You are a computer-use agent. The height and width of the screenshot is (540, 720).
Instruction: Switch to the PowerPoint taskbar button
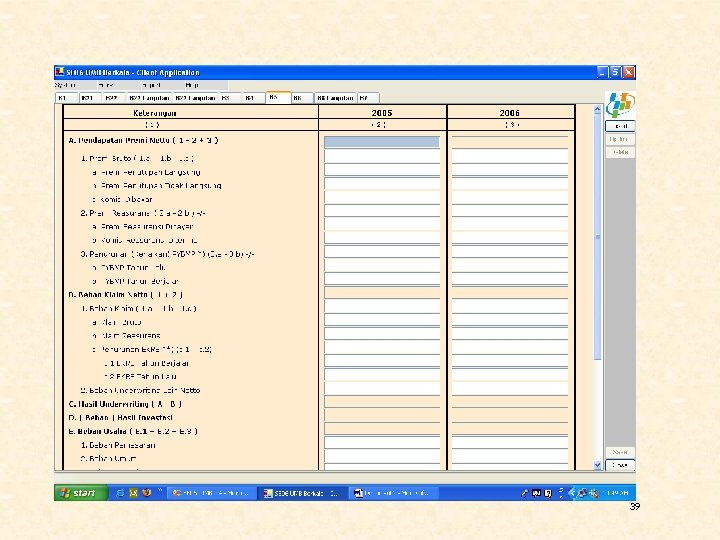(210, 493)
